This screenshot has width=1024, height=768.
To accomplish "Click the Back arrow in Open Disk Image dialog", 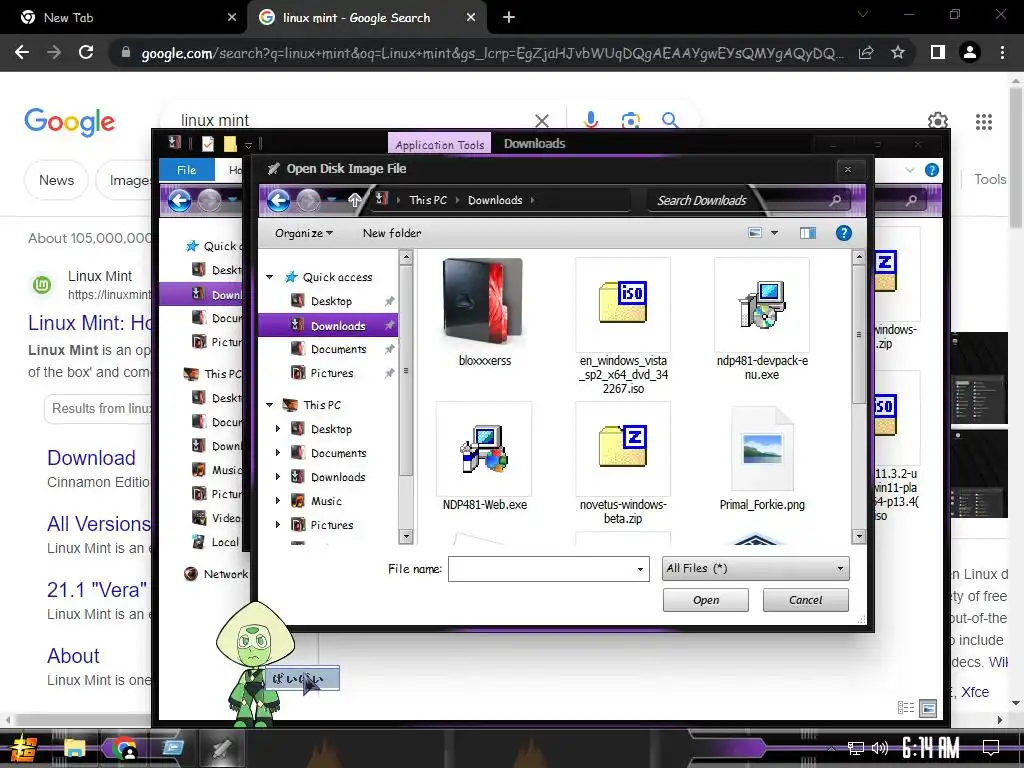I will click(278, 200).
